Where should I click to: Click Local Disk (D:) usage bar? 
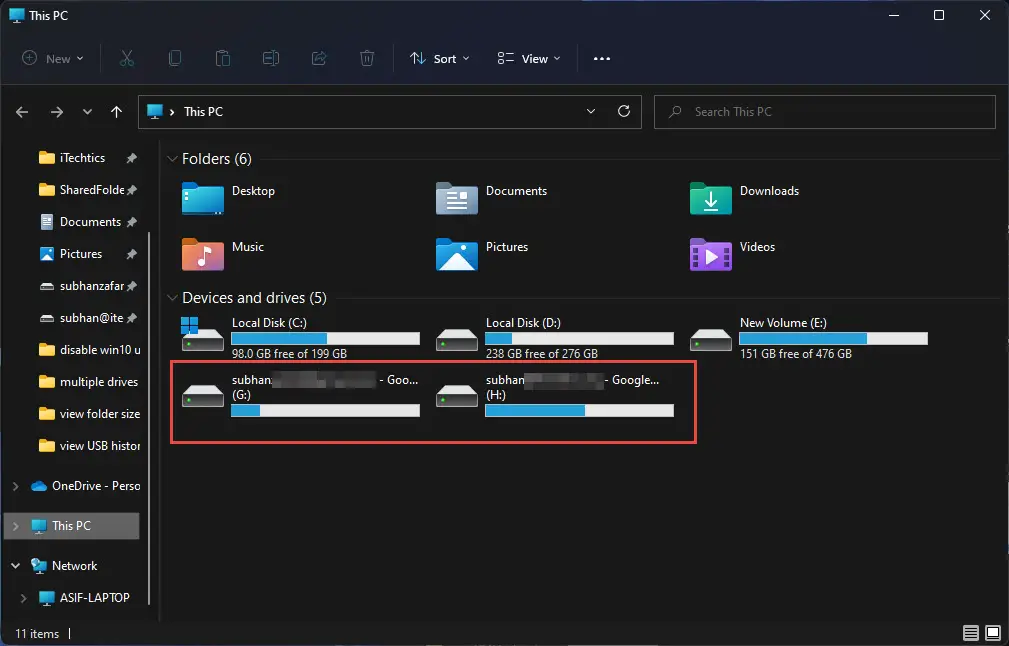tap(579, 338)
